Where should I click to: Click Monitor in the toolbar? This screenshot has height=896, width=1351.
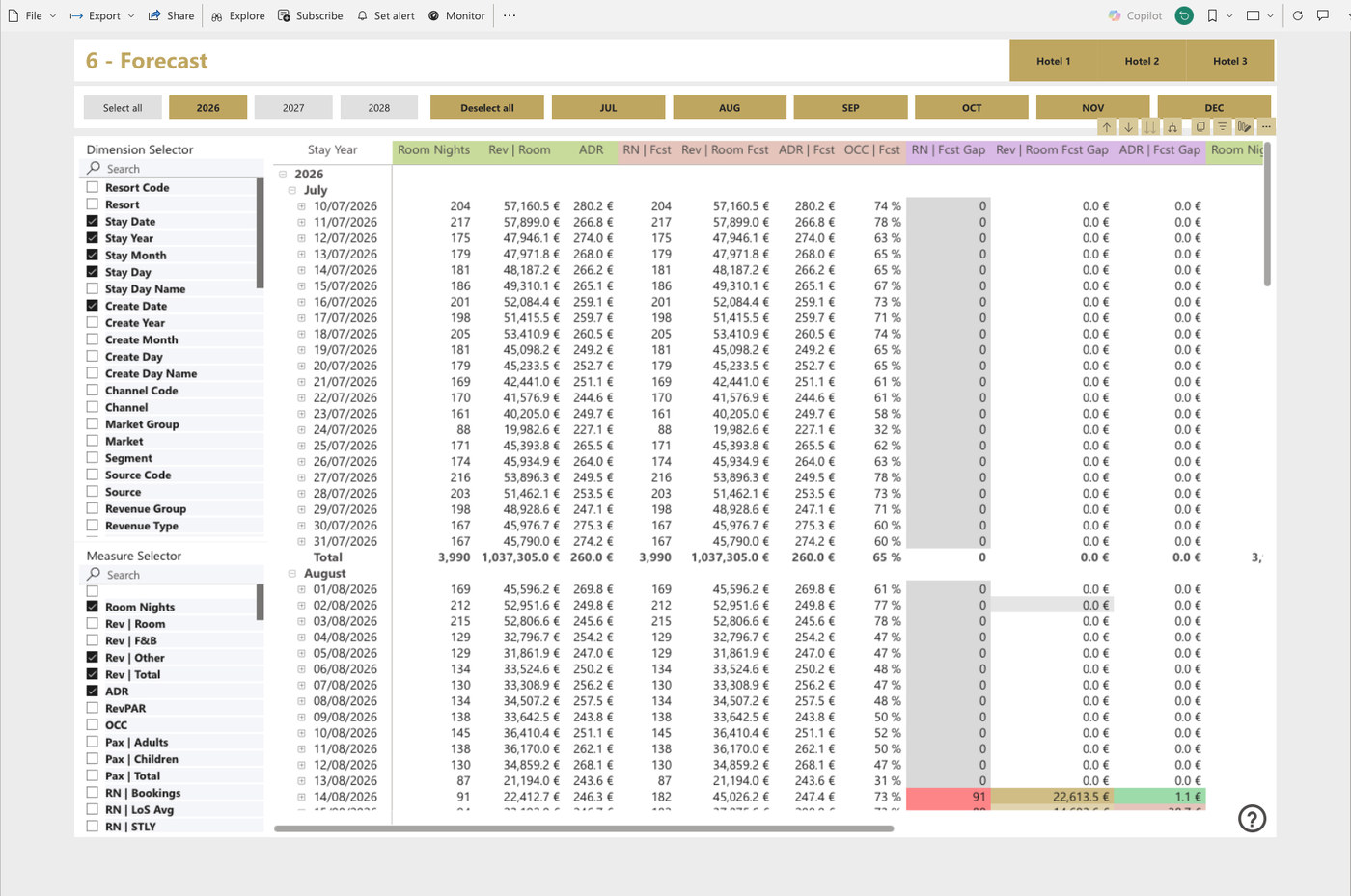pos(456,15)
